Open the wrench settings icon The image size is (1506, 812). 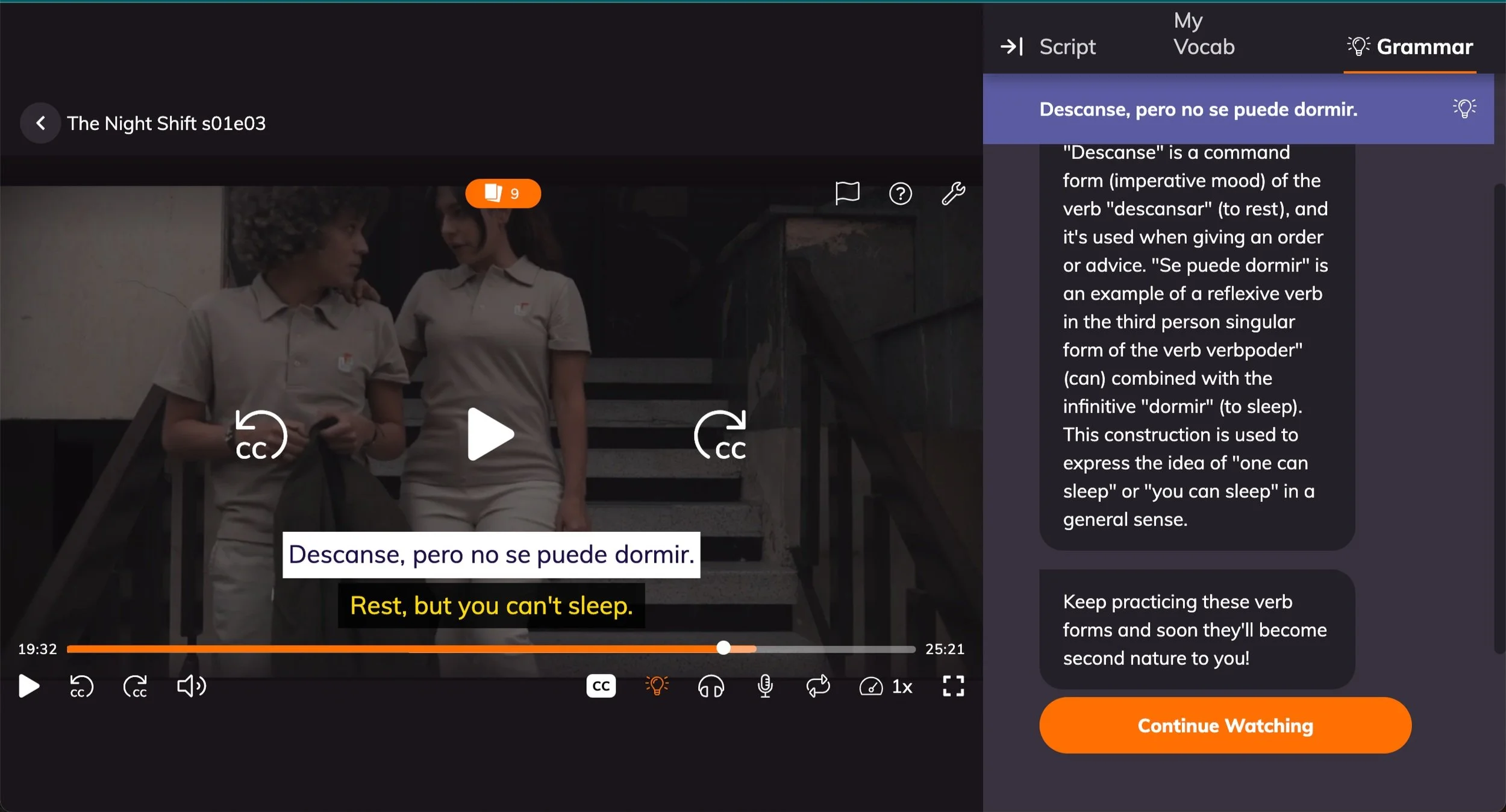(953, 193)
